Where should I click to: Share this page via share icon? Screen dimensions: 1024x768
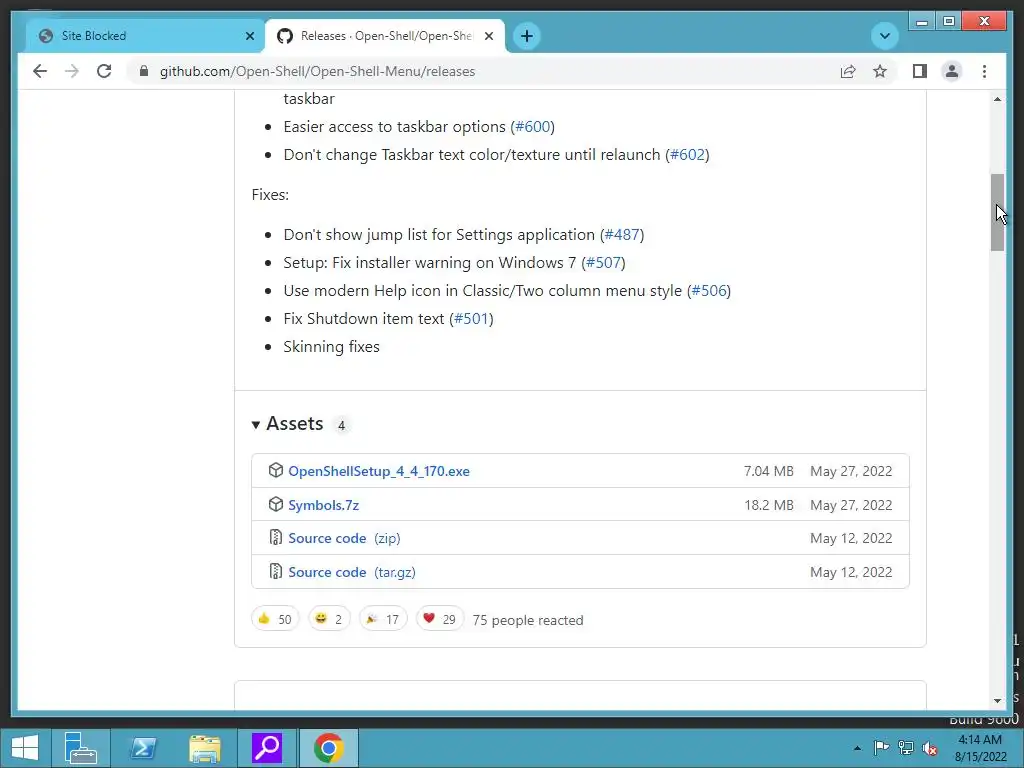(x=848, y=71)
